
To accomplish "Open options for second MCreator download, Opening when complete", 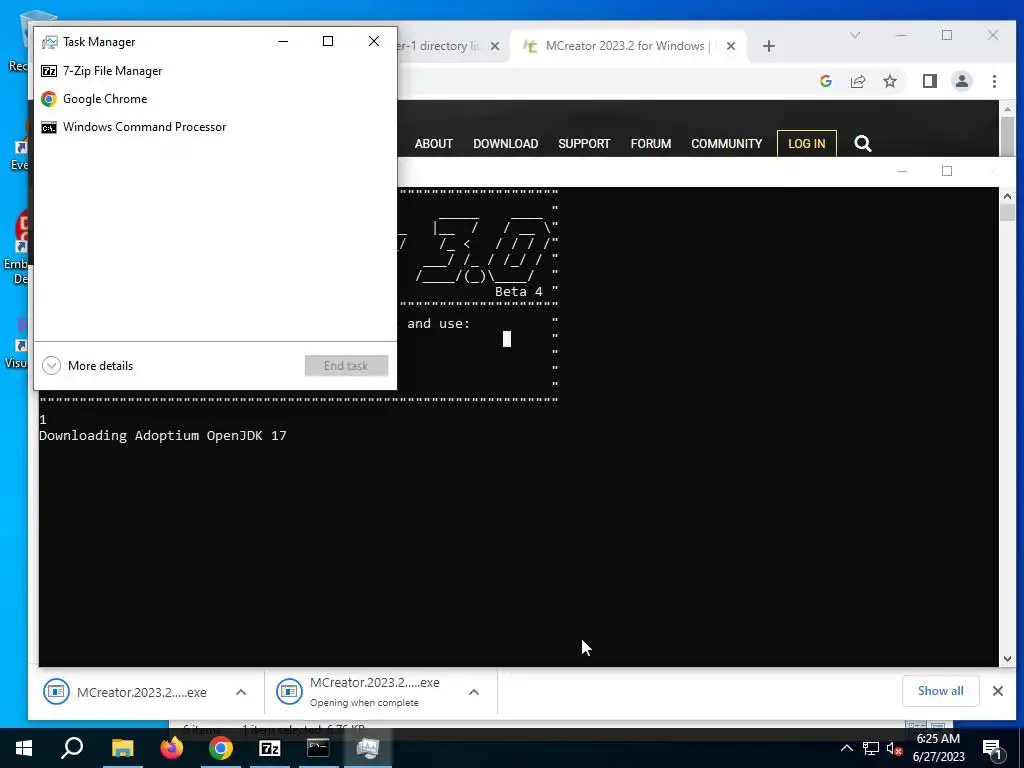I will coord(474,692).
